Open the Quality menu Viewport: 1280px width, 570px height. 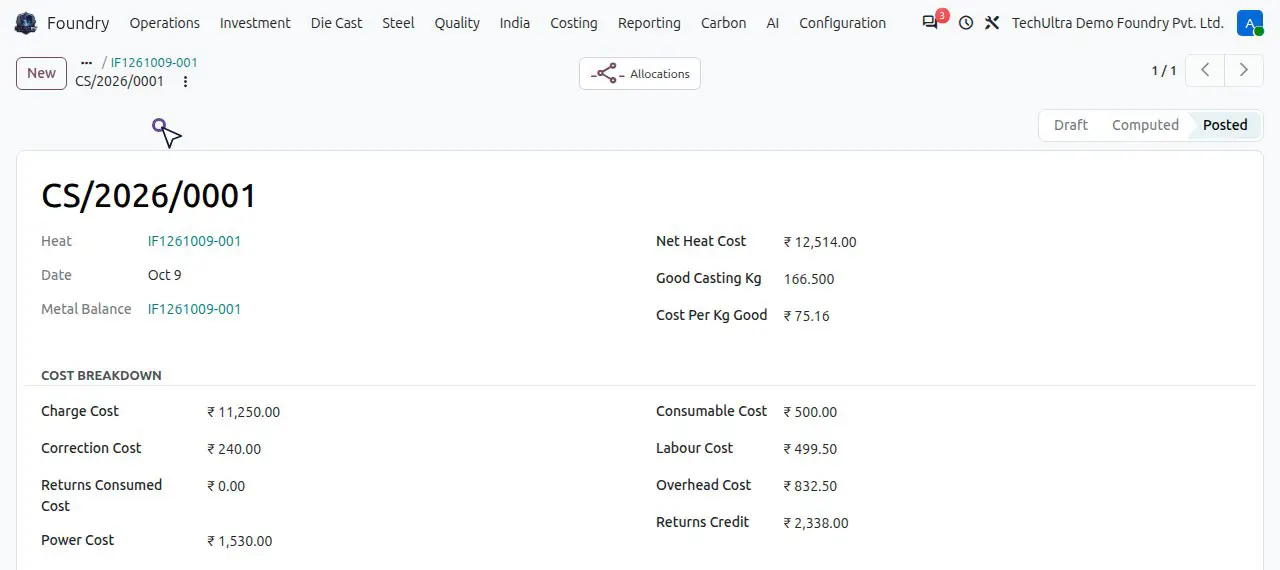(457, 23)
